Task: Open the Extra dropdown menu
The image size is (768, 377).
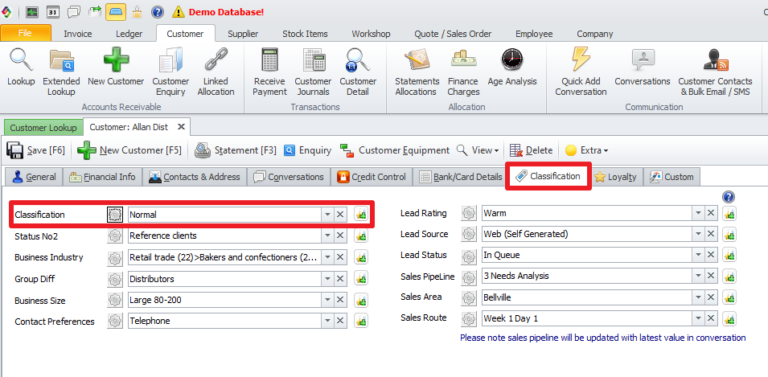Action: tap(586, 150)
